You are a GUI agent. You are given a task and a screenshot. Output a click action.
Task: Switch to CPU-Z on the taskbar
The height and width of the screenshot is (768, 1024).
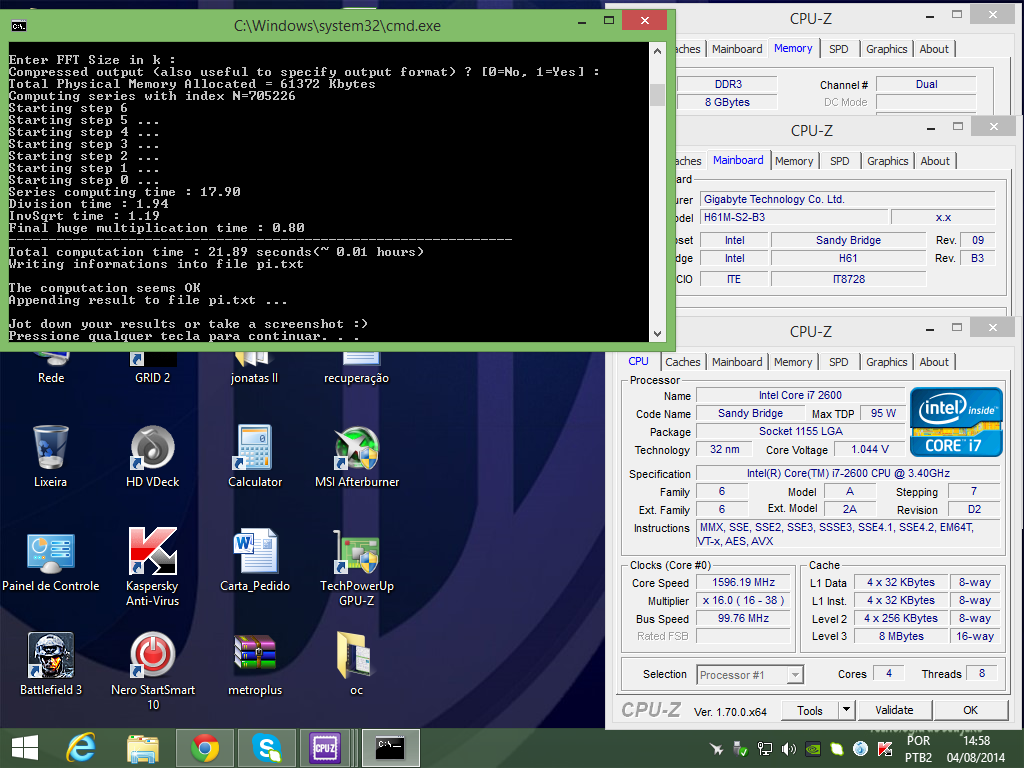tap(326, 748)
